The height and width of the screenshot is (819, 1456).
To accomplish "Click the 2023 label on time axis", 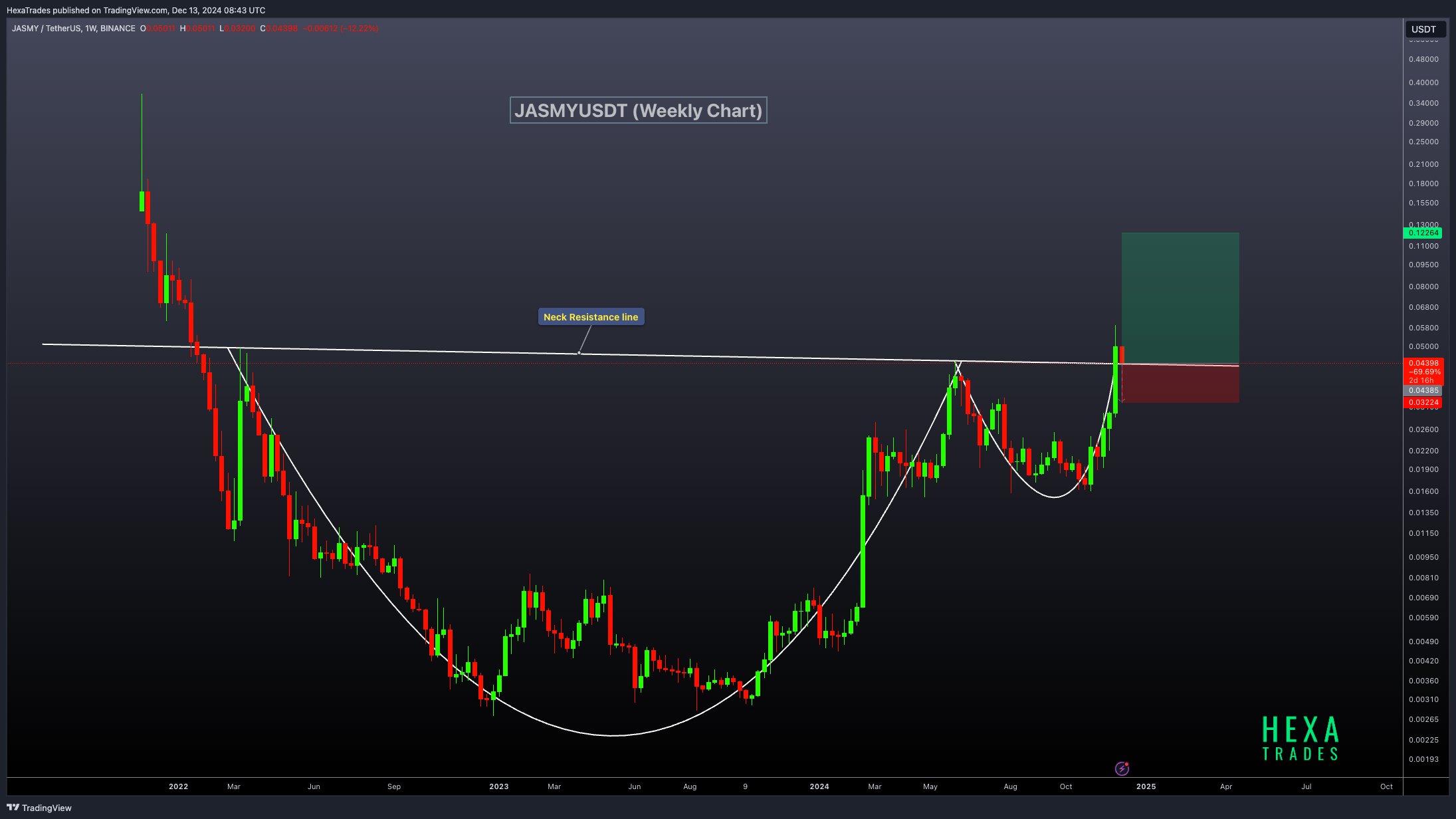I will (x=499, y=786).
